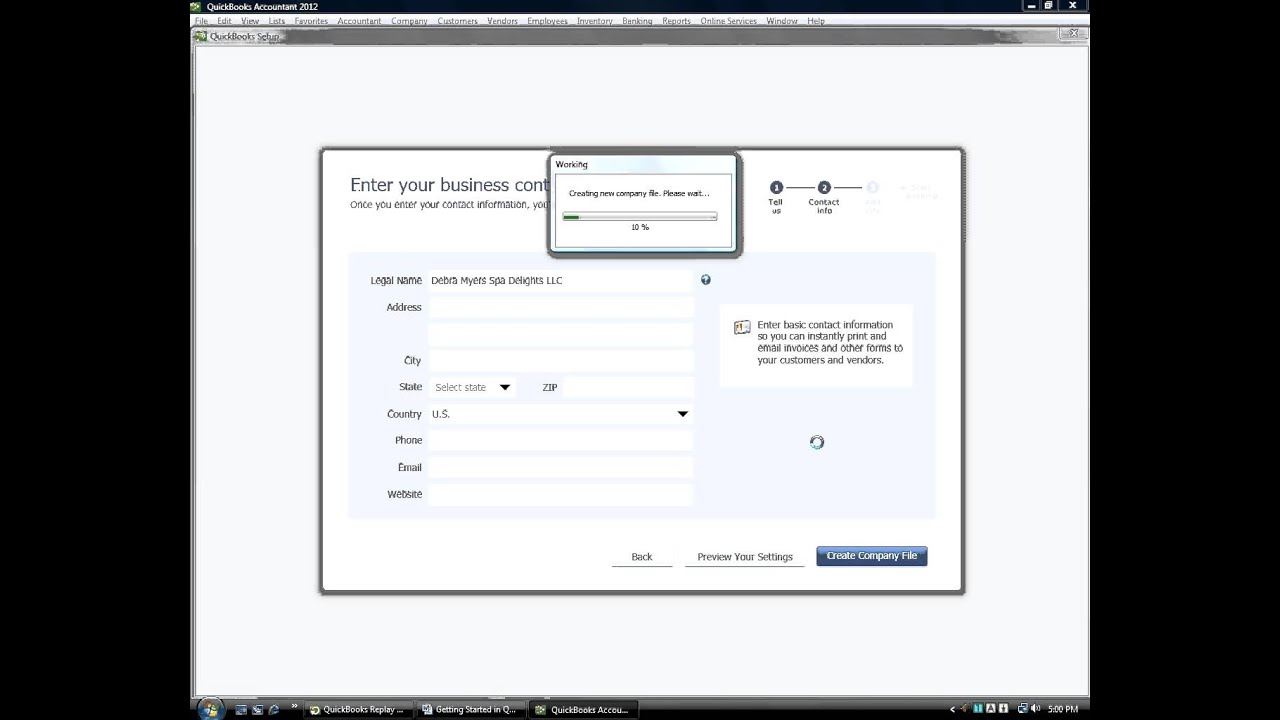Click the ZIP input field
This screenshot has height=720, width=1280.
[x=628, y=387]
